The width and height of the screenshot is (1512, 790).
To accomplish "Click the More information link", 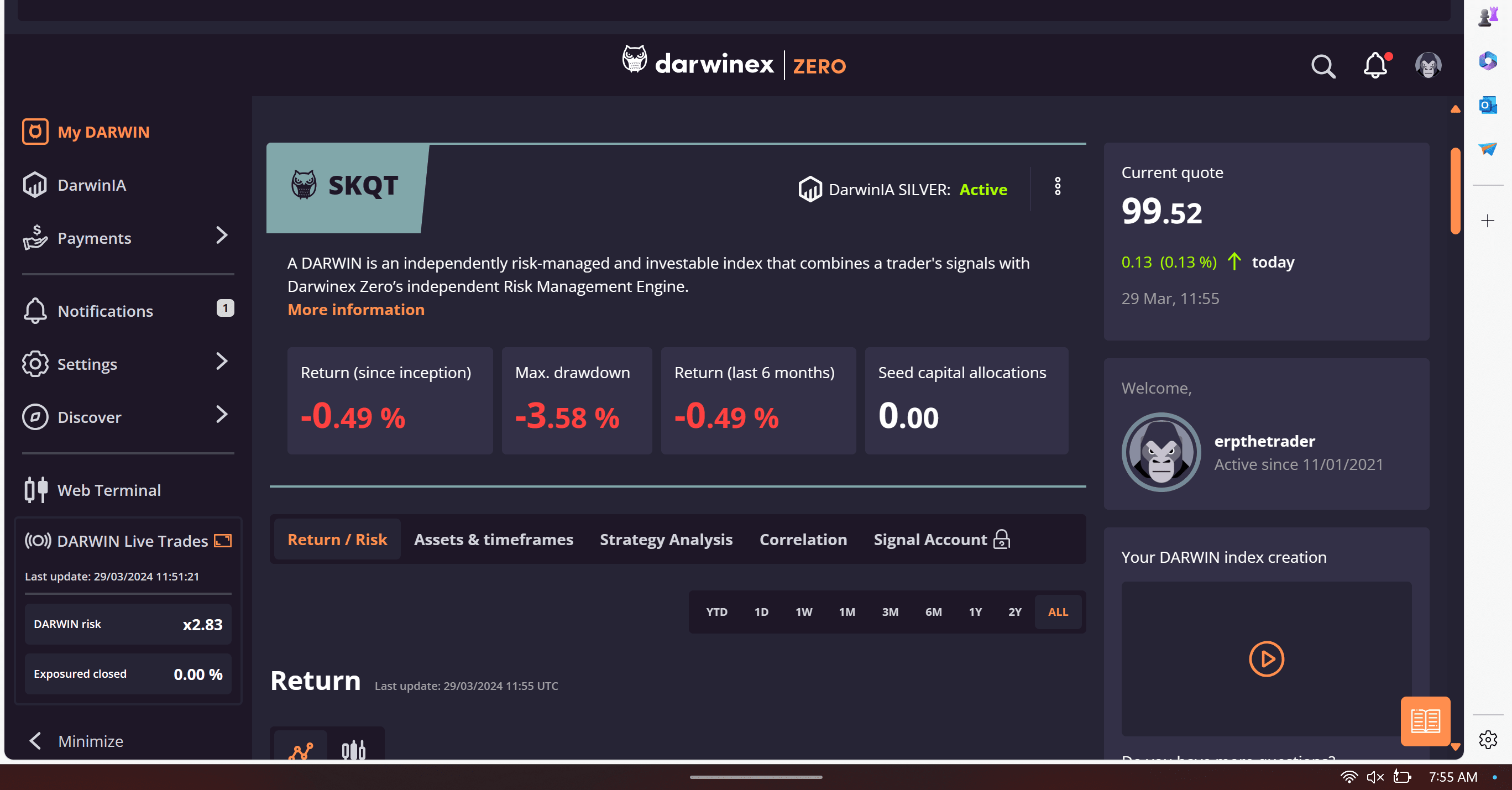I will (x=355, y=309).
